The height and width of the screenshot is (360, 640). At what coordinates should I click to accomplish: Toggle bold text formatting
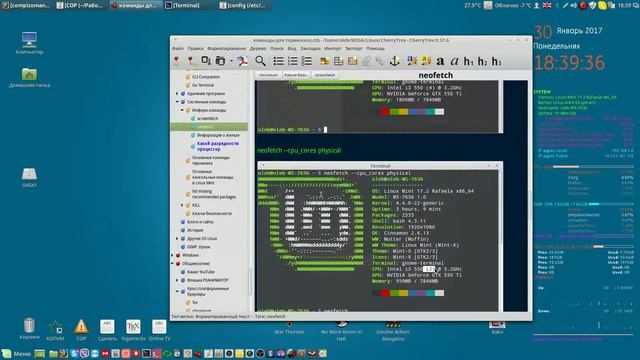[440, 61]
